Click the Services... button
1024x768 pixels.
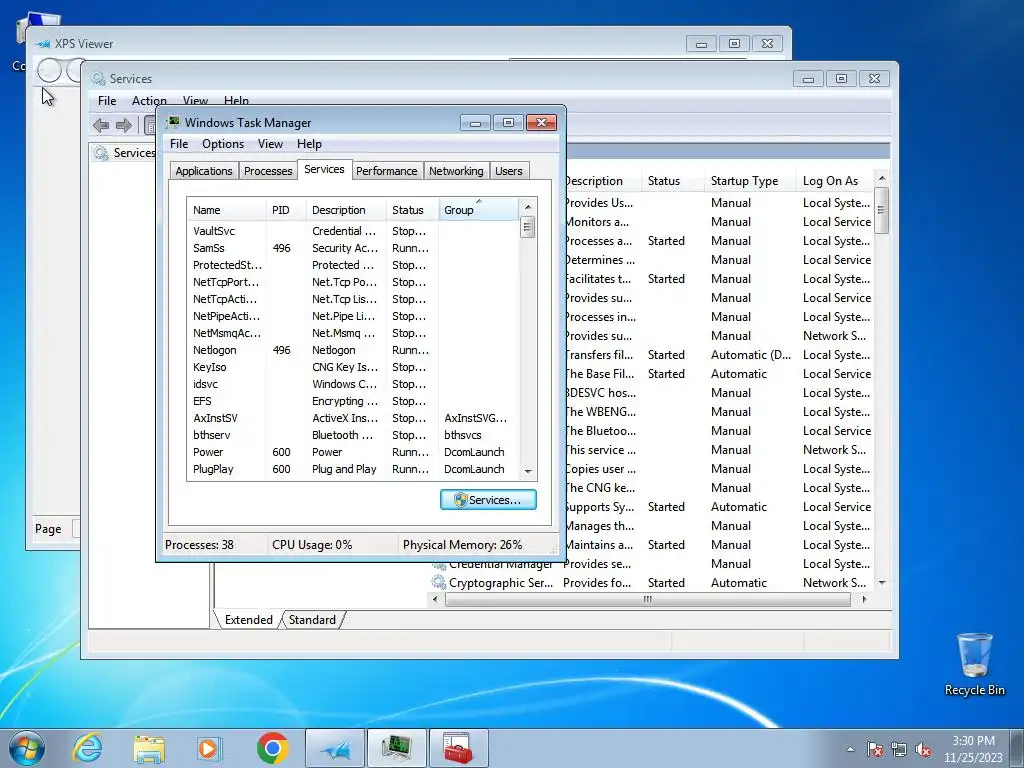[488, 500]
